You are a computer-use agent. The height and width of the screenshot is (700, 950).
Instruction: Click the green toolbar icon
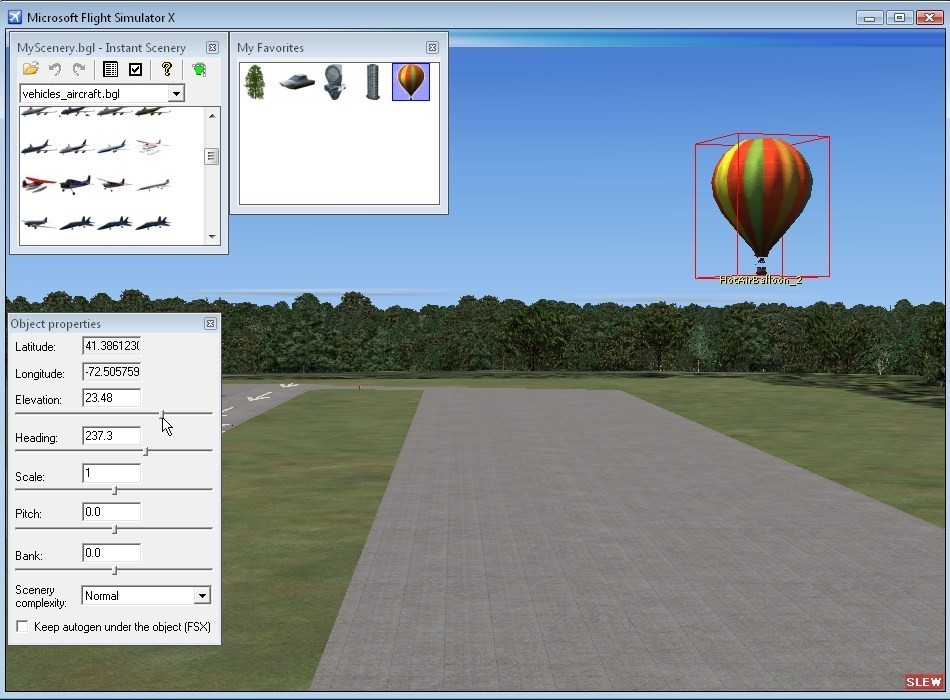199,69
